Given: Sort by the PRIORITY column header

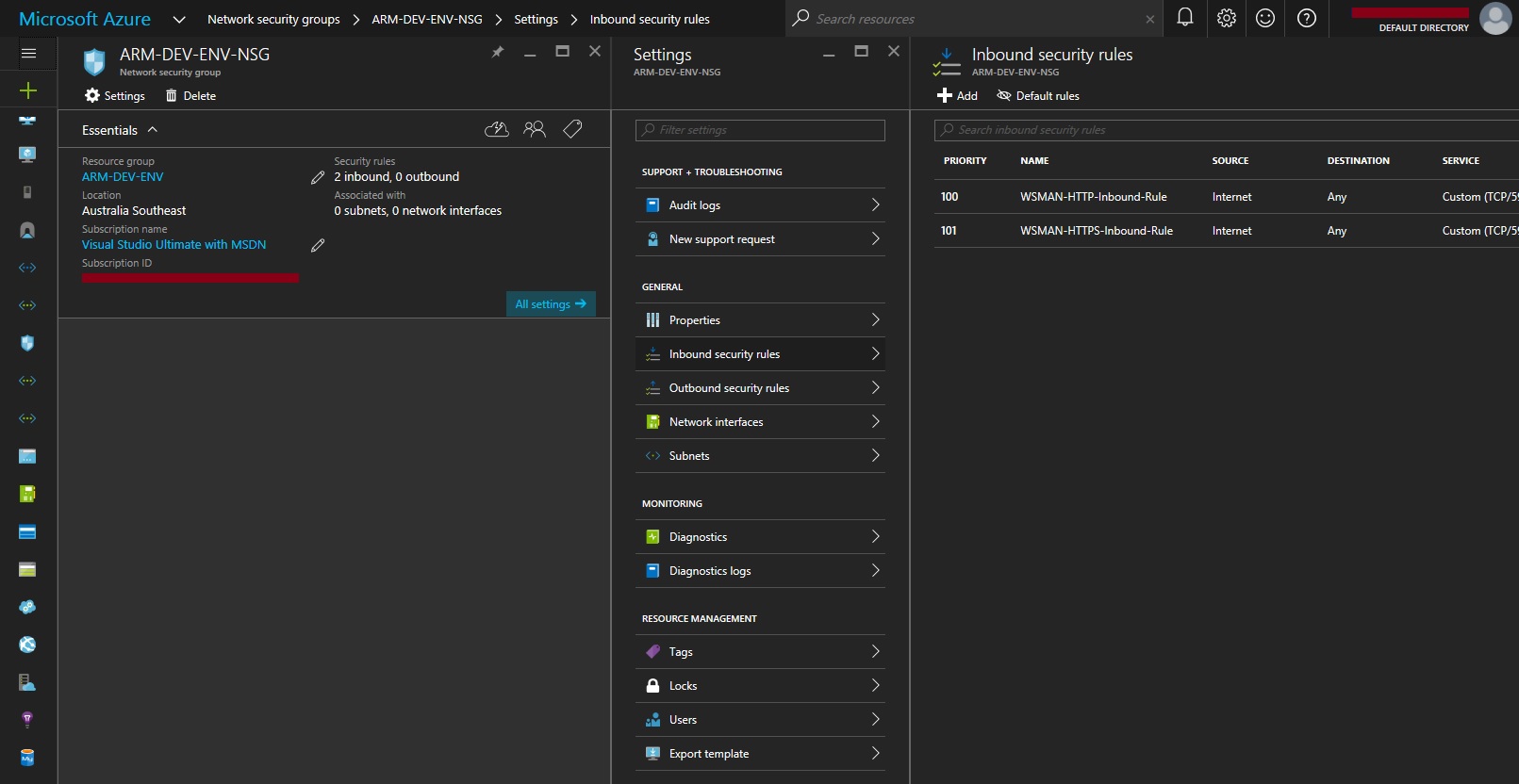Looking at the screenshot, I should (x=965, y=161).
